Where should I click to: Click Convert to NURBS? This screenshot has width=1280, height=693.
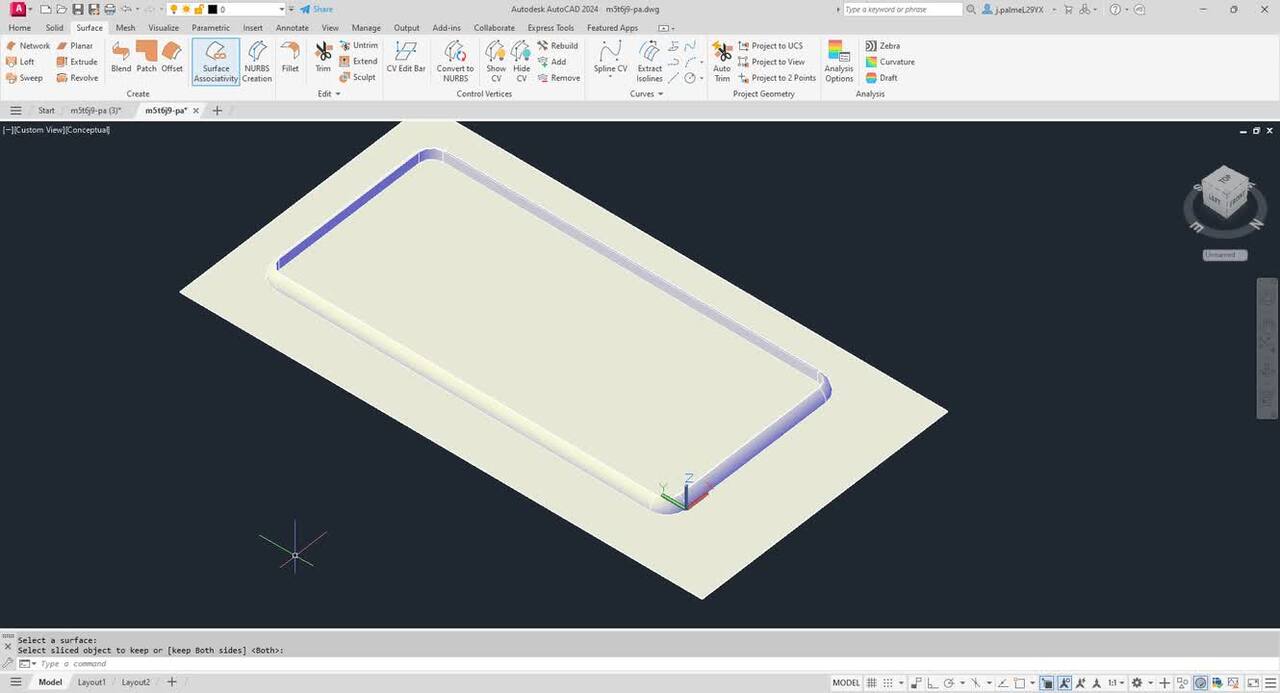(455, 61)
